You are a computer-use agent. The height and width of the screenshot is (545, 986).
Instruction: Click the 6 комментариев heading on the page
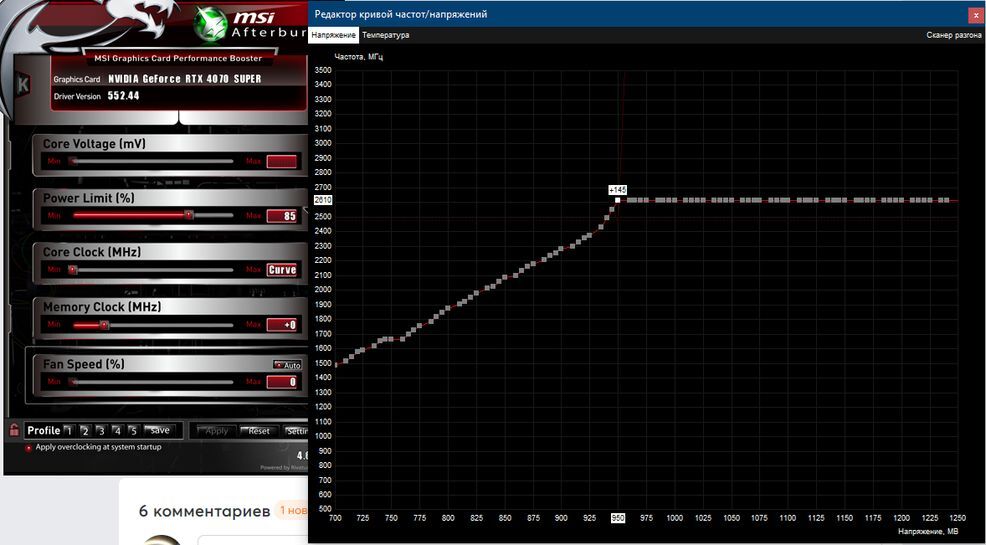coord(204,510)
